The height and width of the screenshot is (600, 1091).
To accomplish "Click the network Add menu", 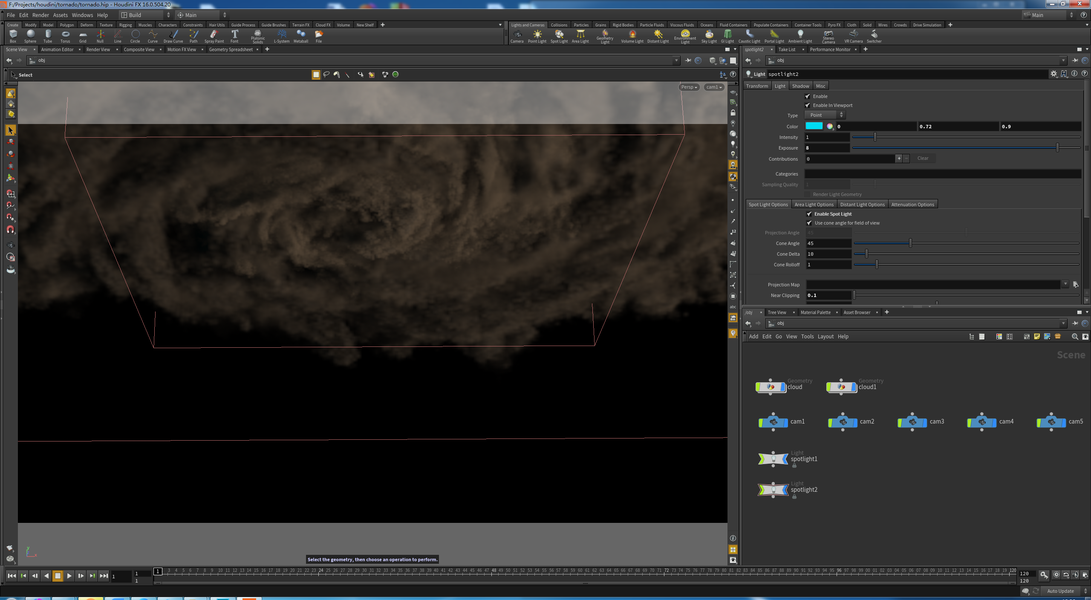I will point(753,336).
